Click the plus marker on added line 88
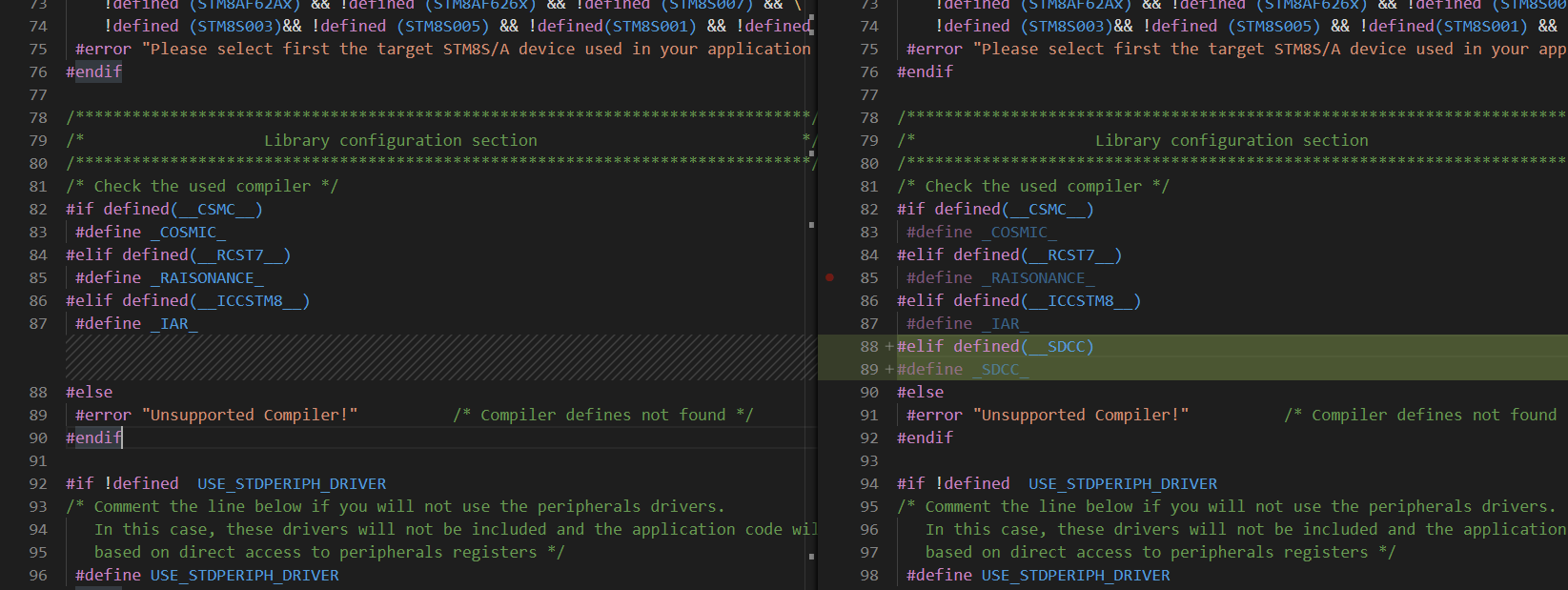Image resolution: width=1568 pixels, height=590 pixels. click(x=888, y=346)
